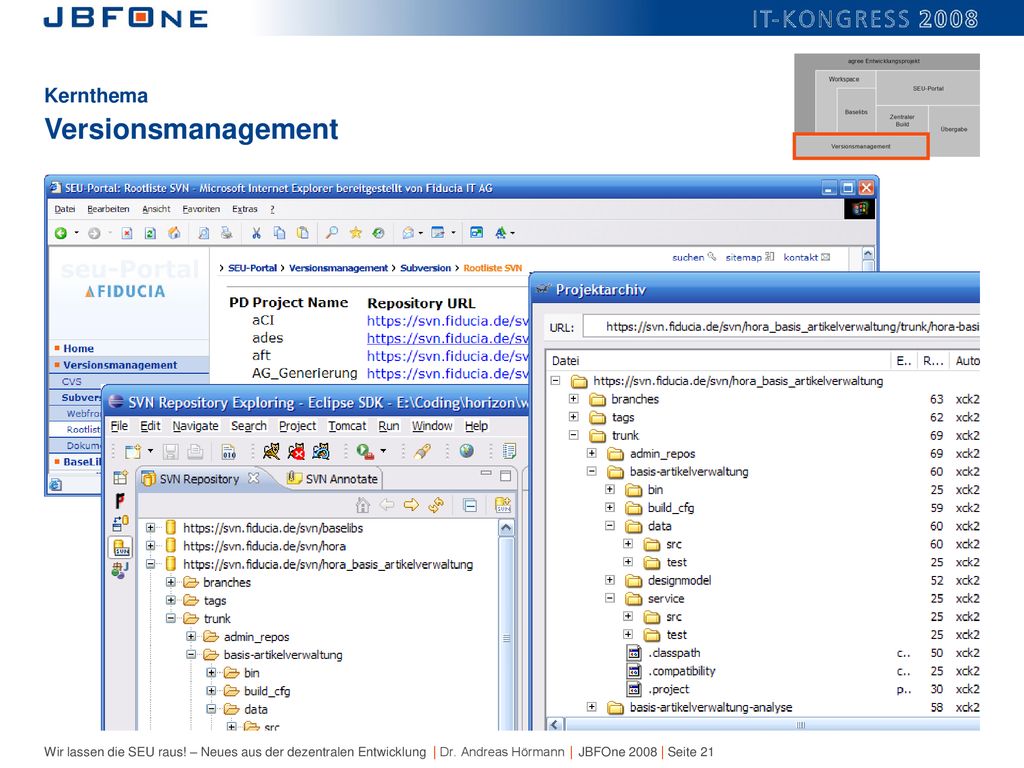Restart Tomcat using the third cat icon
This screenshot has height=768, width=1024.
coord(321,451)
